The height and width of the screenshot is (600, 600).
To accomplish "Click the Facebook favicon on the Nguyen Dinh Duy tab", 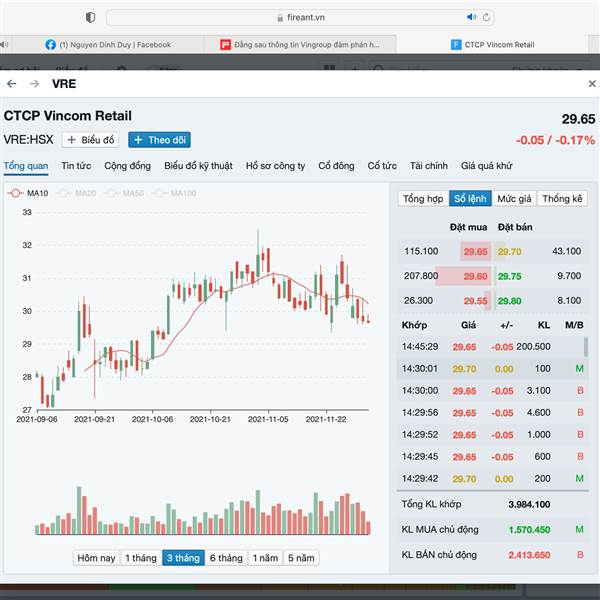I will [x=50, y=45].
